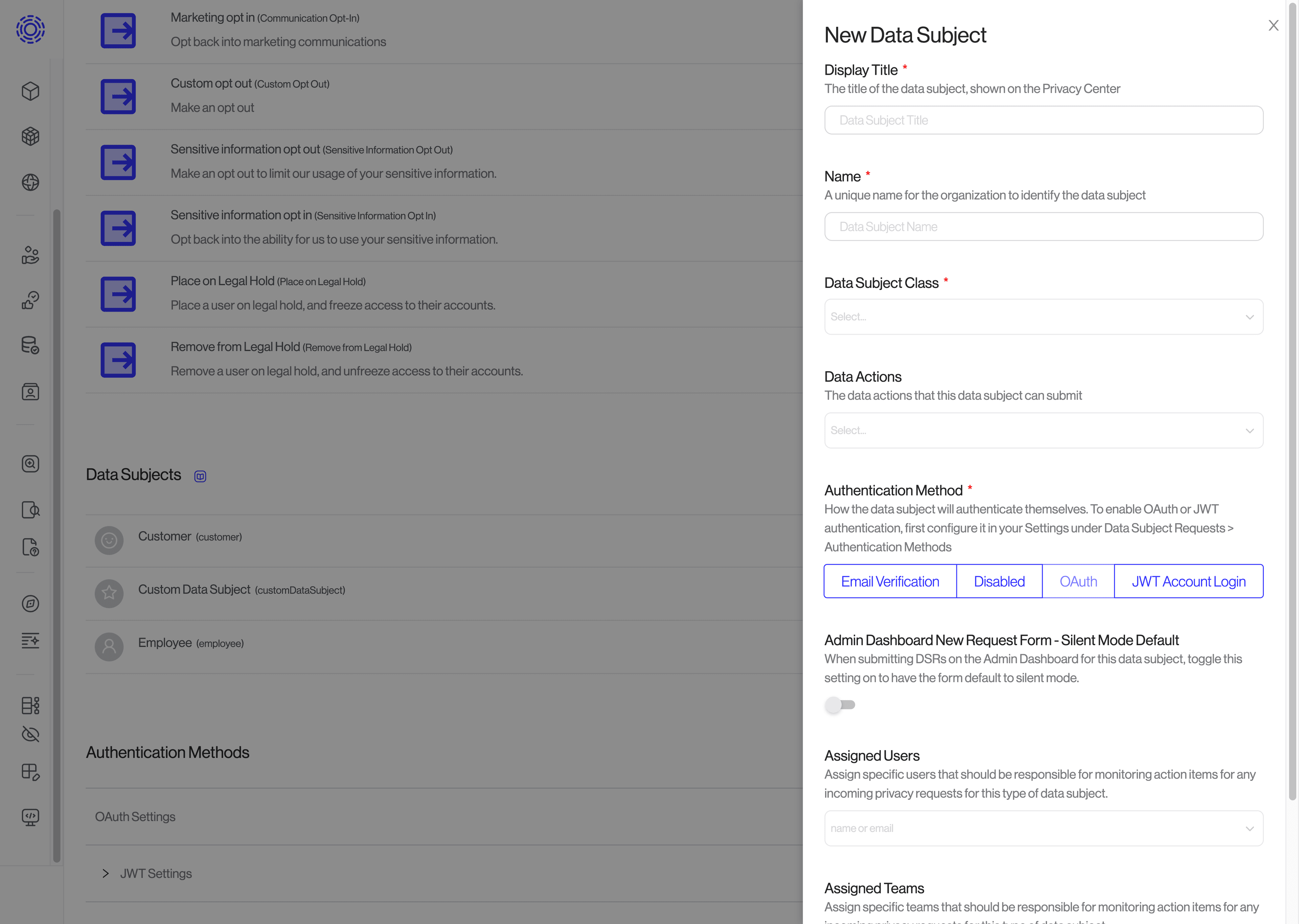Click the contact card icon in the sidebar
Viewport: 1299px width, 924px height.
[x=30, y=391]
